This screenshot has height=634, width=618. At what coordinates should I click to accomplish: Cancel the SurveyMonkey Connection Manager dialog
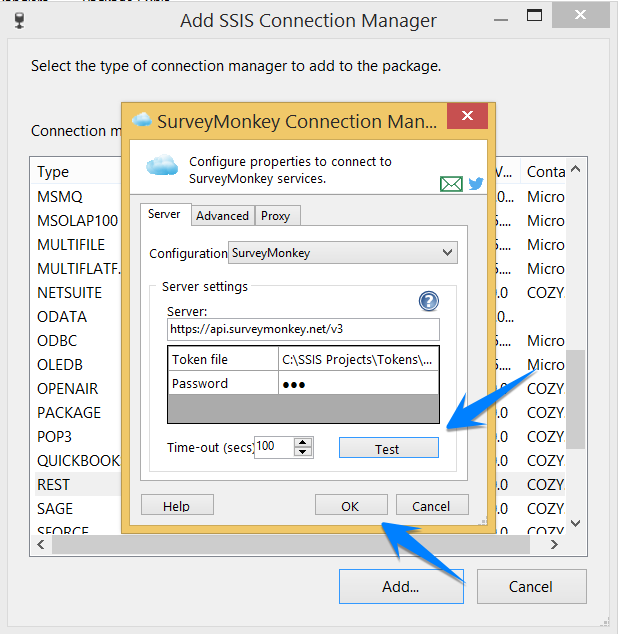(x=432, y=505)
